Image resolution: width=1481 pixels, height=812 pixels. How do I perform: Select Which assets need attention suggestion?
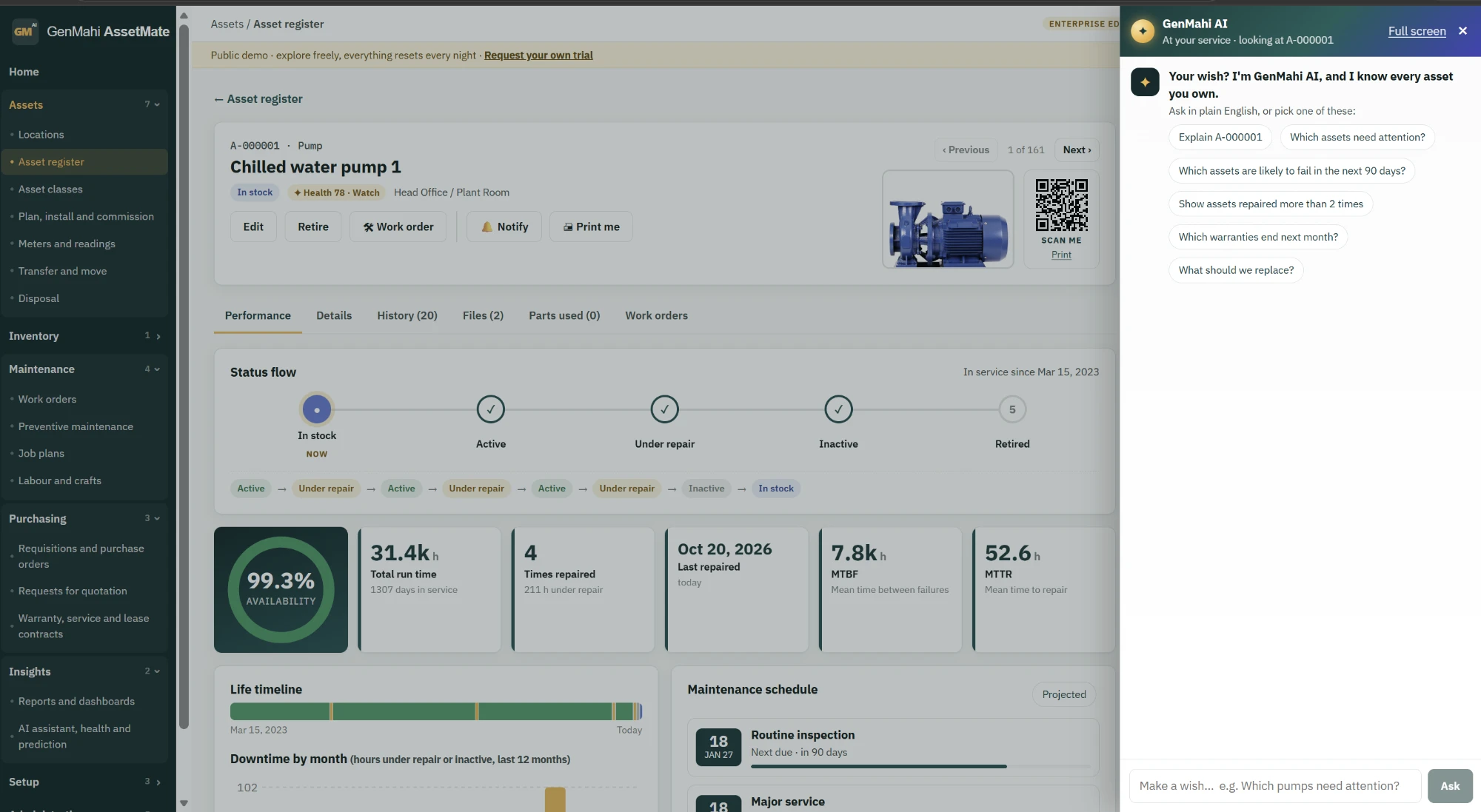click(1357, 137)
